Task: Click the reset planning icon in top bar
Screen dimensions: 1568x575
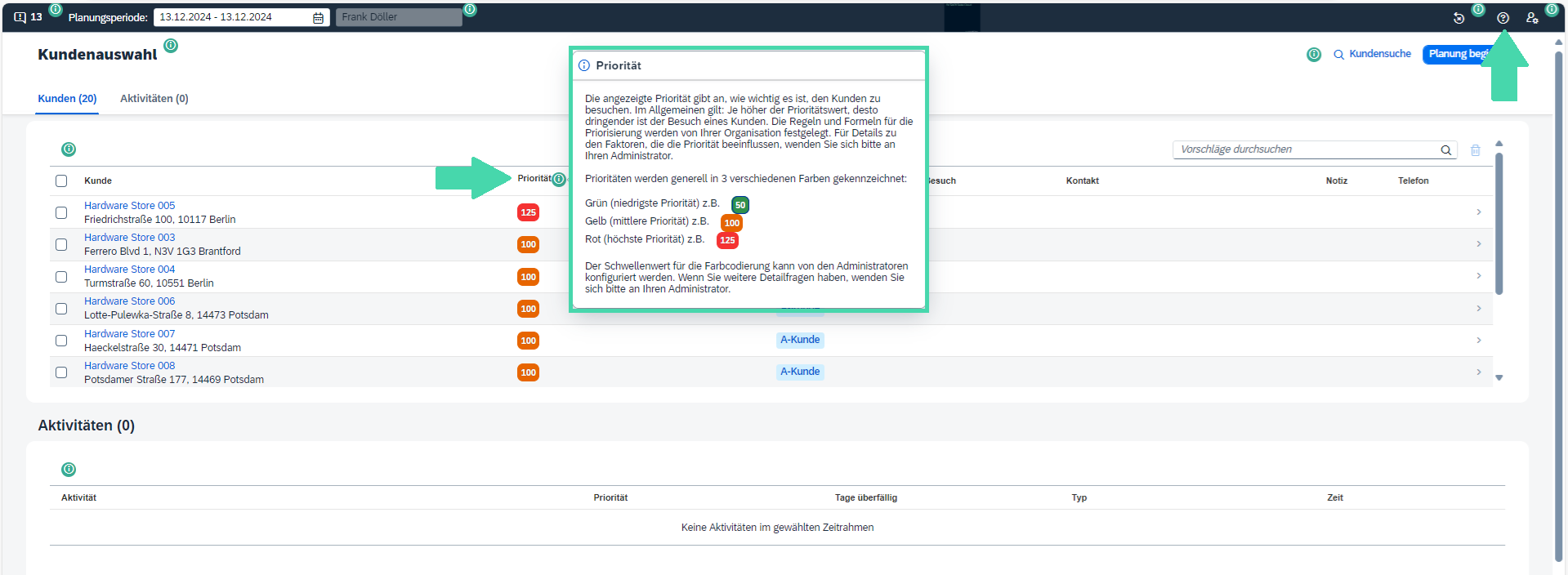Action: [x=1459, y=18]
